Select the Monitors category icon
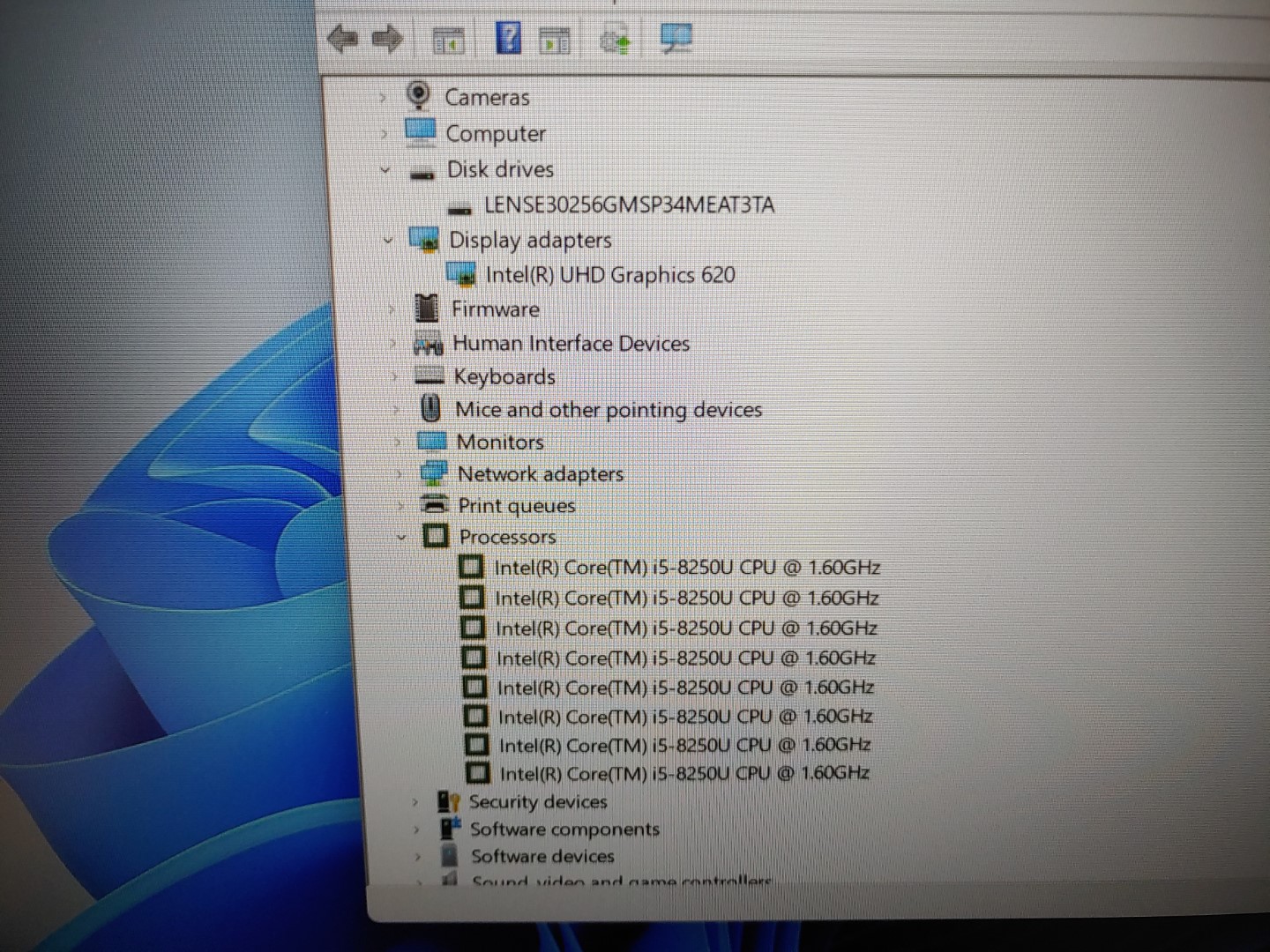This screenshot has width=1270, height=952. (x=432, y=441)
